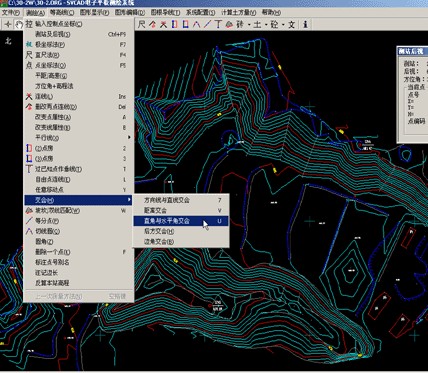This screenshot has width=428, height=373.
Task: Open the 文件(F) menu
Action: pos(11,13)
